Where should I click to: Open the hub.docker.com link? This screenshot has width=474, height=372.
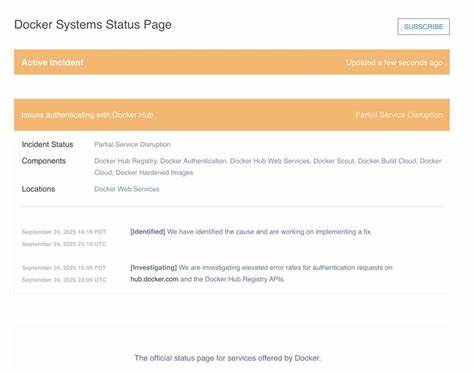(x=154, y=279)
